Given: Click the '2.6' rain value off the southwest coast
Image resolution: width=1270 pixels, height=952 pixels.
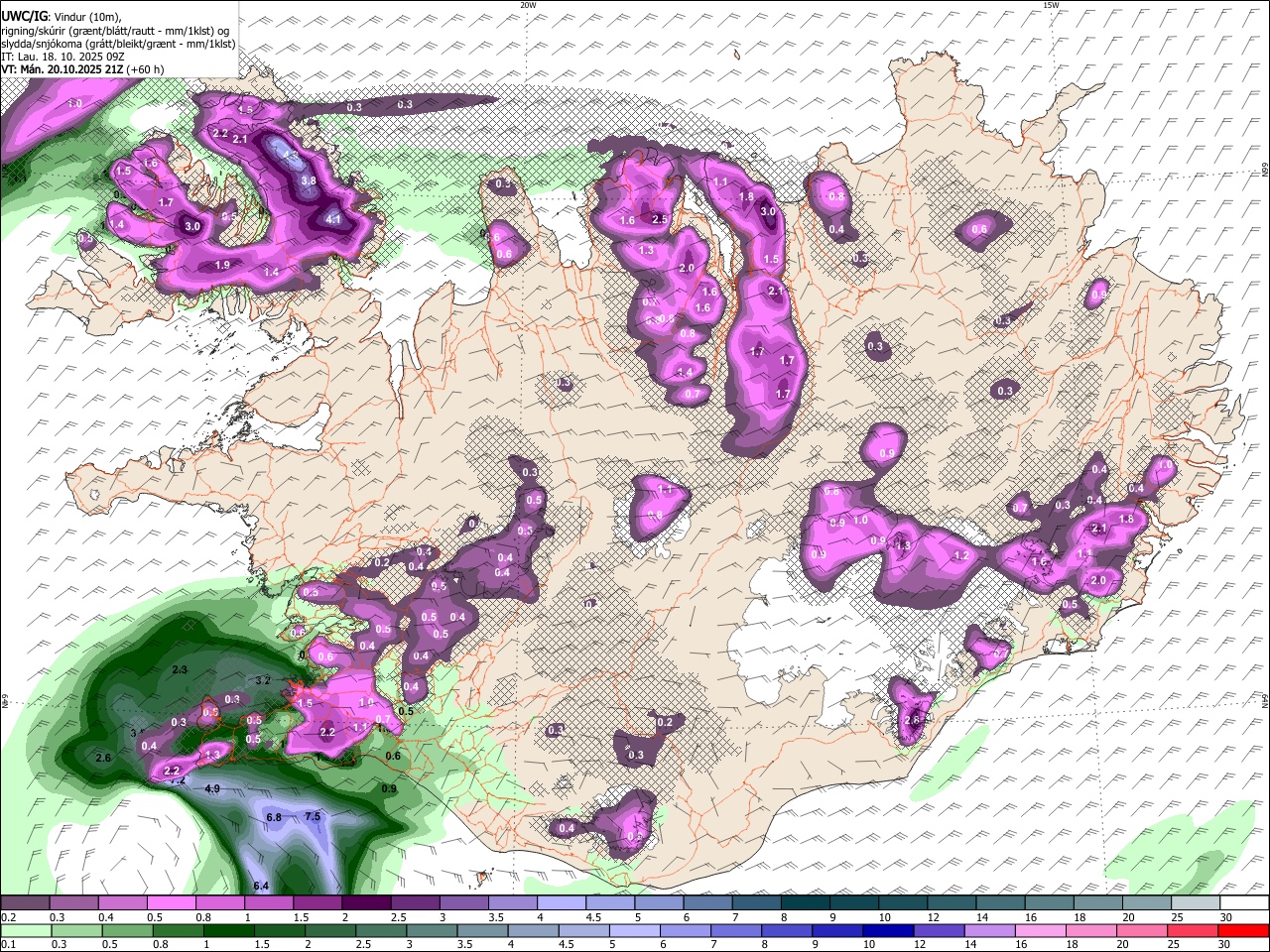Looking at the screenshot, I should [x=103, y=758].
